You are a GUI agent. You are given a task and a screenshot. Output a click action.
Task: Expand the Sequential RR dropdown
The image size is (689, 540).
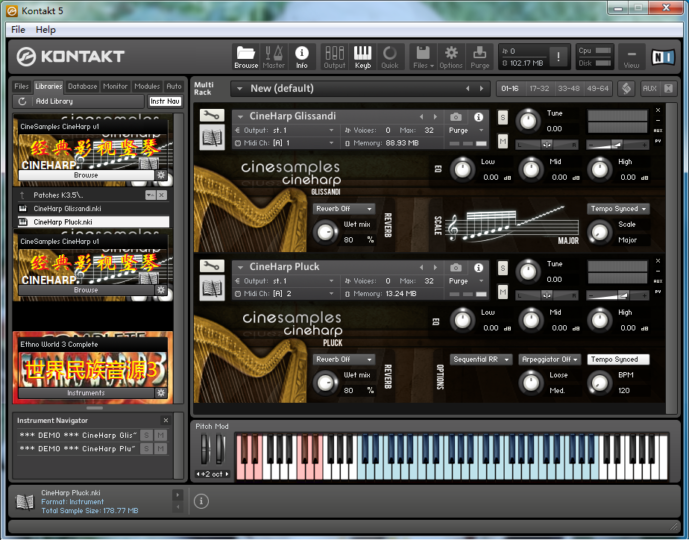point(480,359)
